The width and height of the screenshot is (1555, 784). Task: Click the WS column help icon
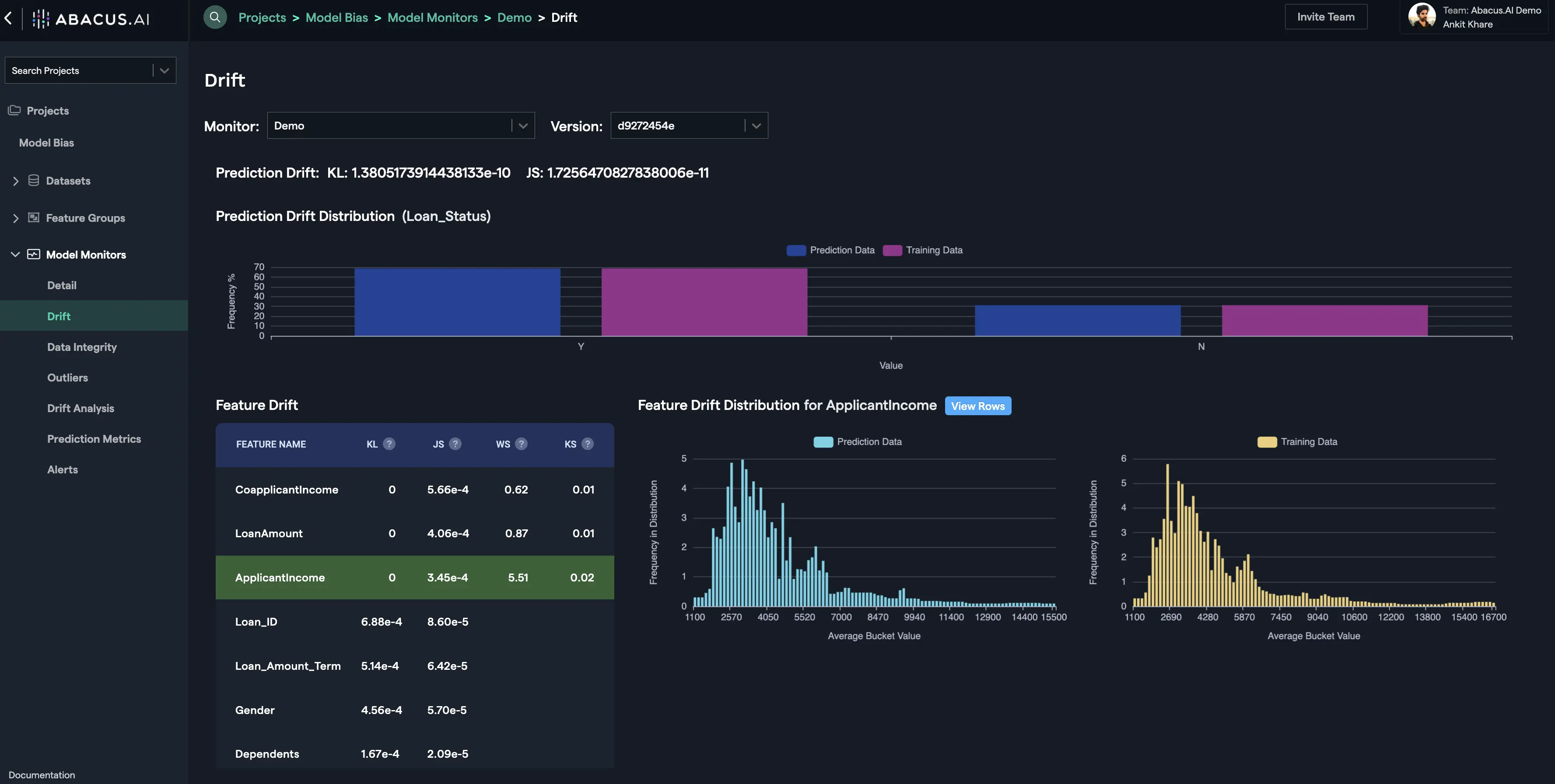coord(521,444)
